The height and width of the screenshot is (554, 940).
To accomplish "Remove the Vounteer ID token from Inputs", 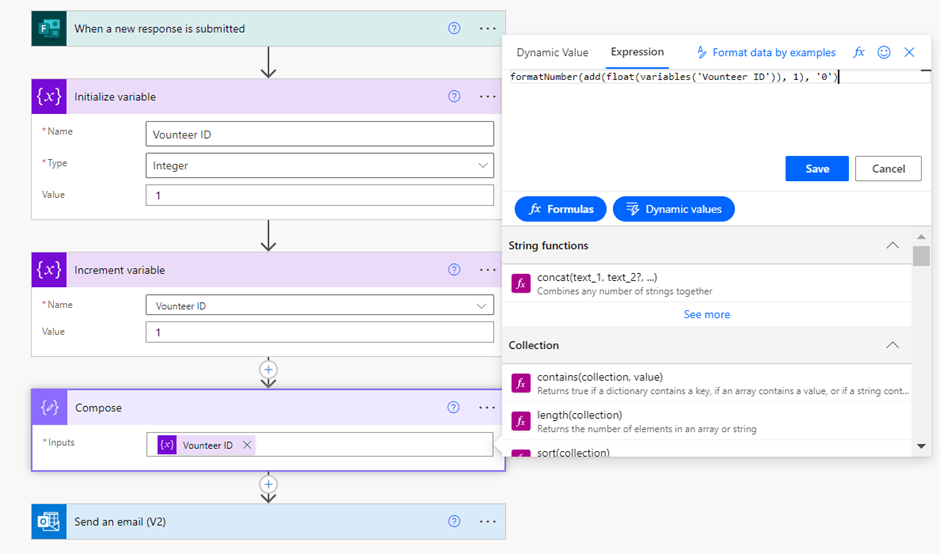I will click(x=247, y=445).
